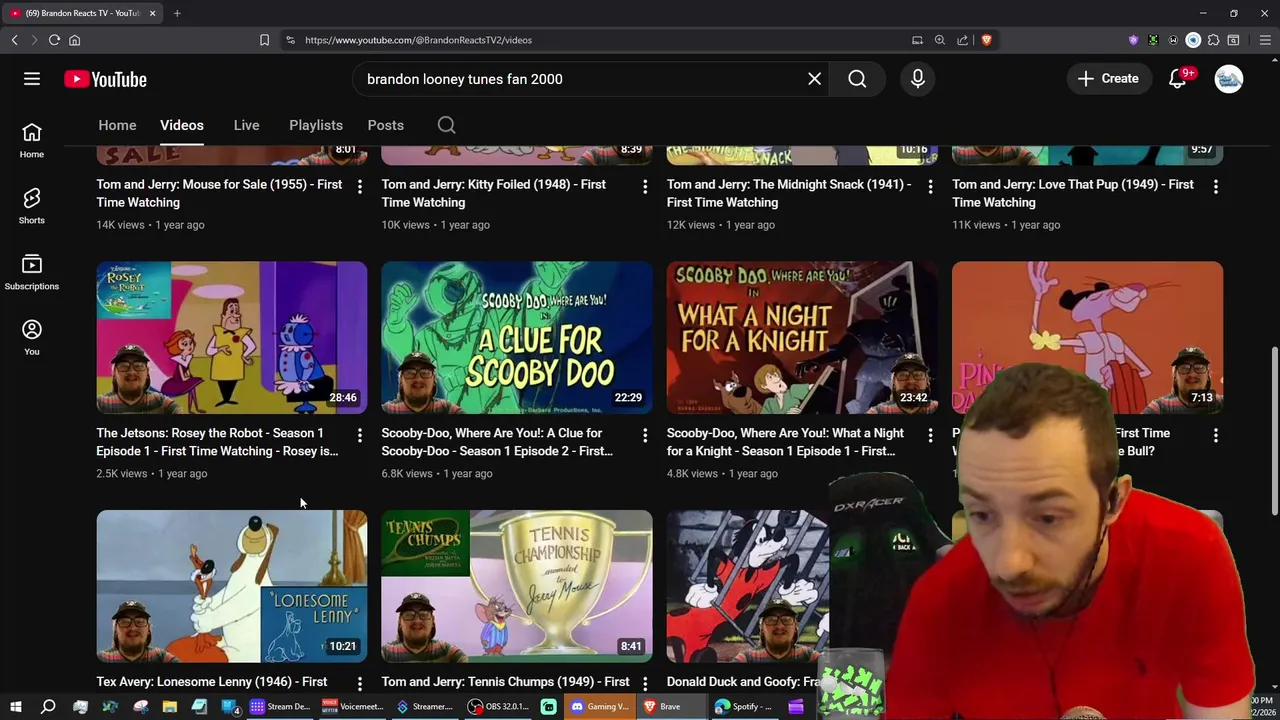The height and width of the screenshot is (720, 1280).
Task: Open Brave Shields lion icon
Action: [986, 40]
